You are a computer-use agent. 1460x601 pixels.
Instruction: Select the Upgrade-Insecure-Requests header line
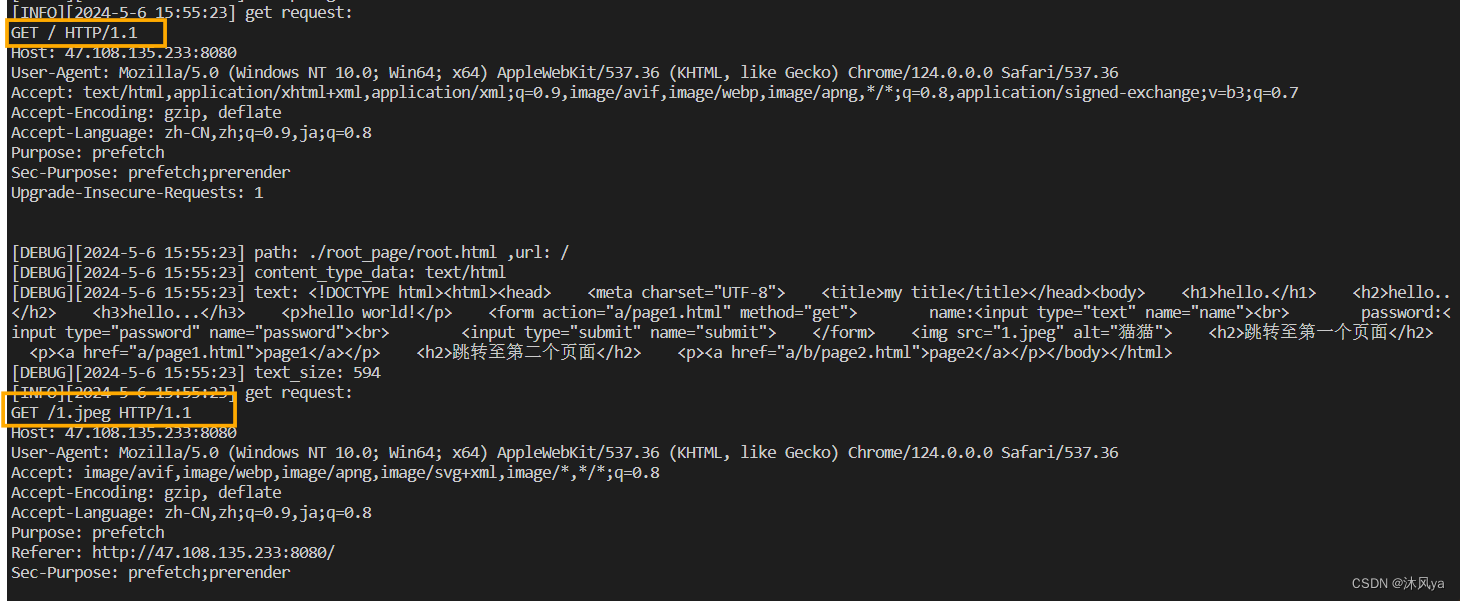tap(137, 193)
